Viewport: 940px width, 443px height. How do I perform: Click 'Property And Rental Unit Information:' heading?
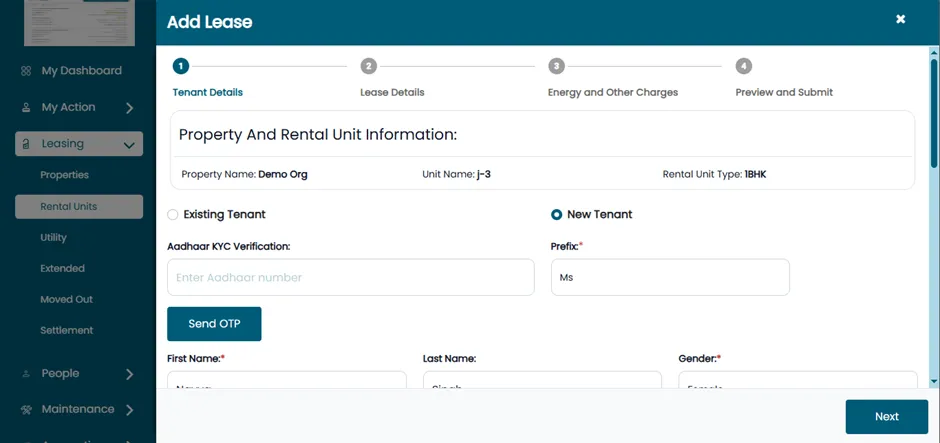point(318,135)
